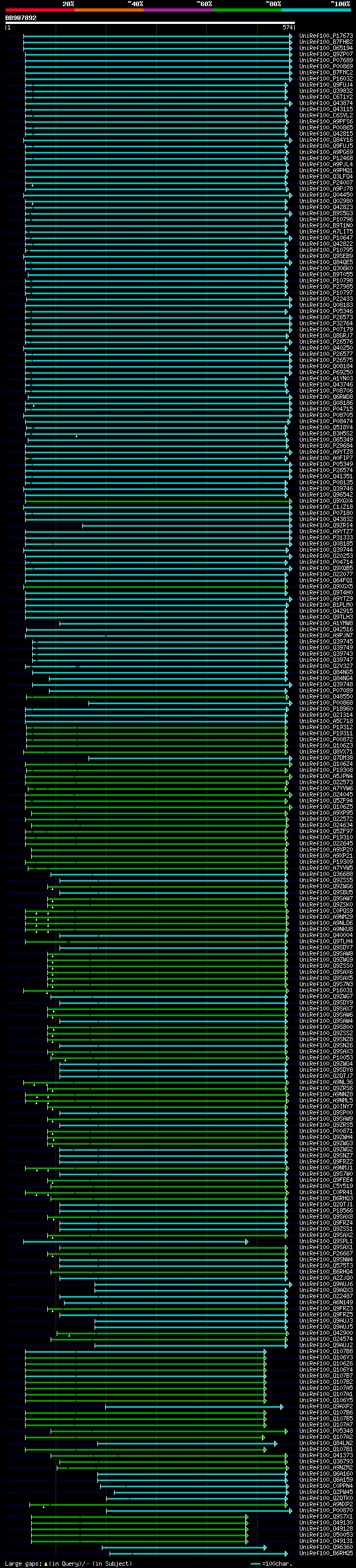Select hit label UniRef100_P16031
Screen dimensions: 356x1568
click(326, 990)
